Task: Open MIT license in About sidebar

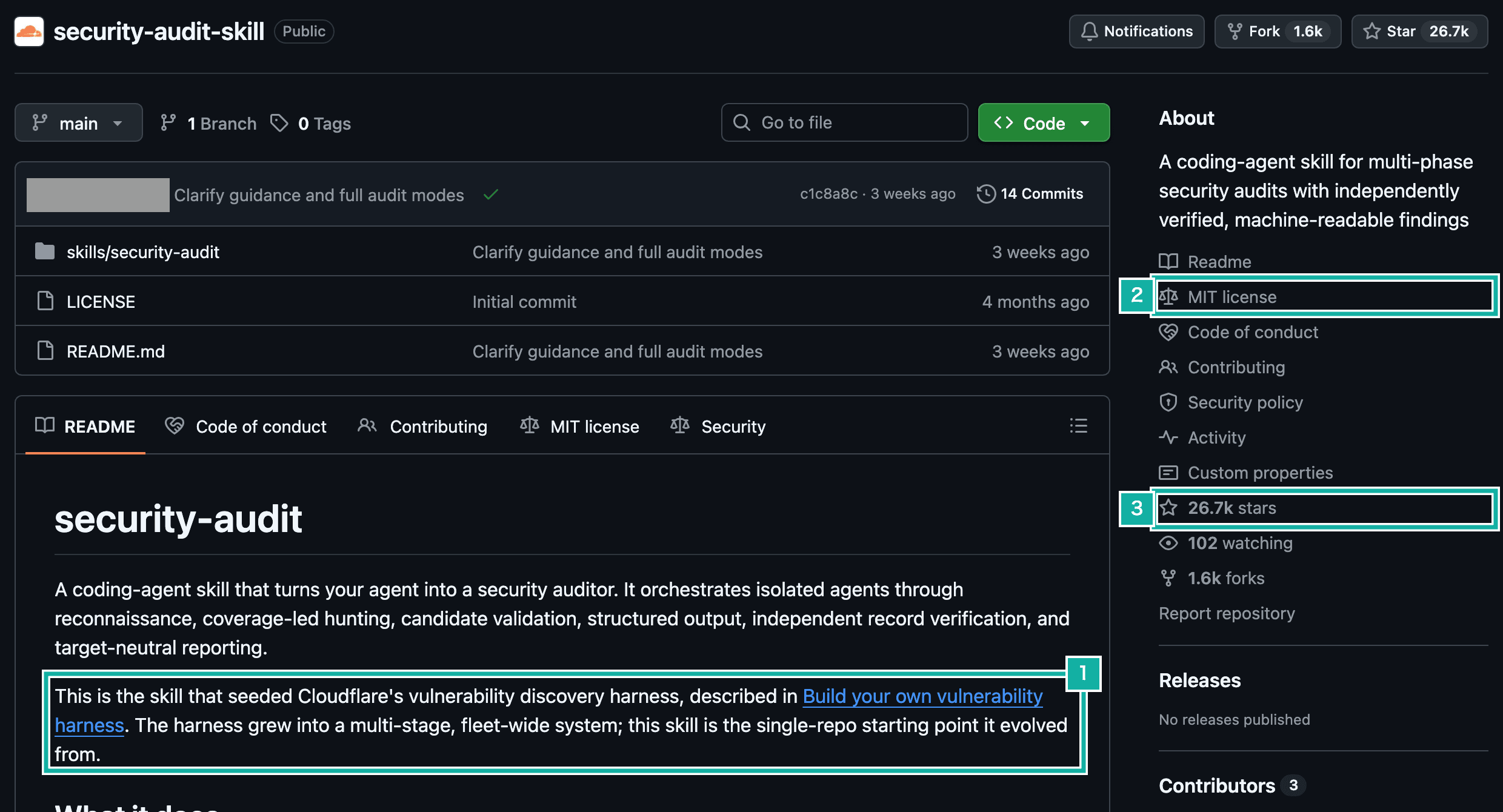Action: point(1218,297)
